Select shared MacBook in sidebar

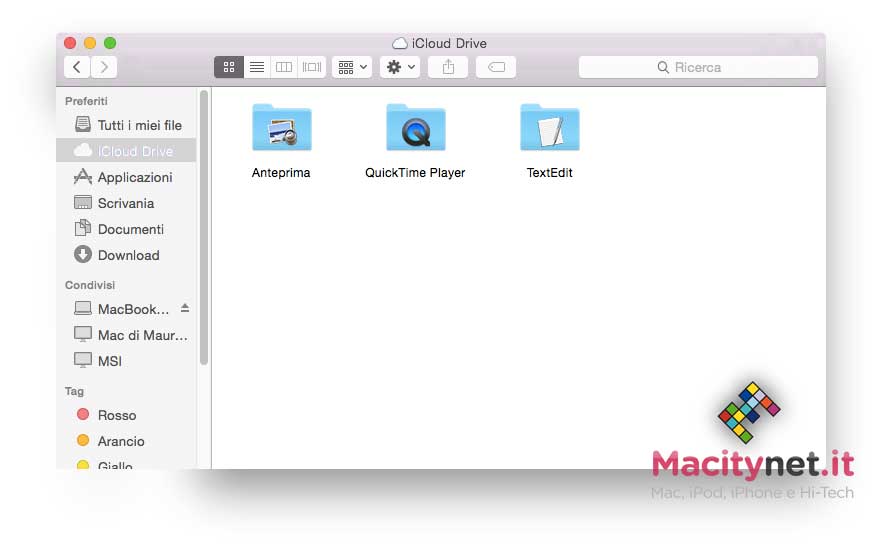pyautogui.click(x=127, y=309)
